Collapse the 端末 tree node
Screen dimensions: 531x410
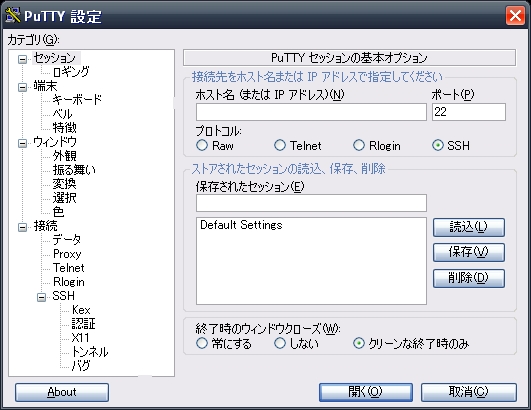pos(22,87)
